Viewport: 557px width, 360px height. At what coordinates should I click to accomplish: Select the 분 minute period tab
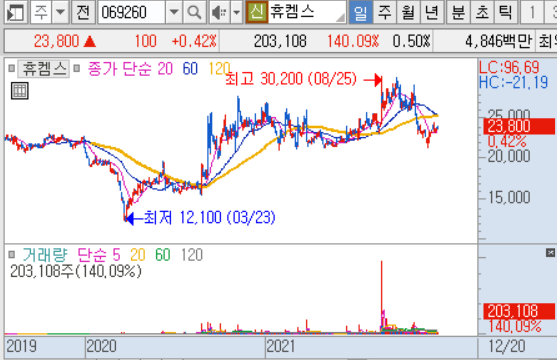[458, 12]
